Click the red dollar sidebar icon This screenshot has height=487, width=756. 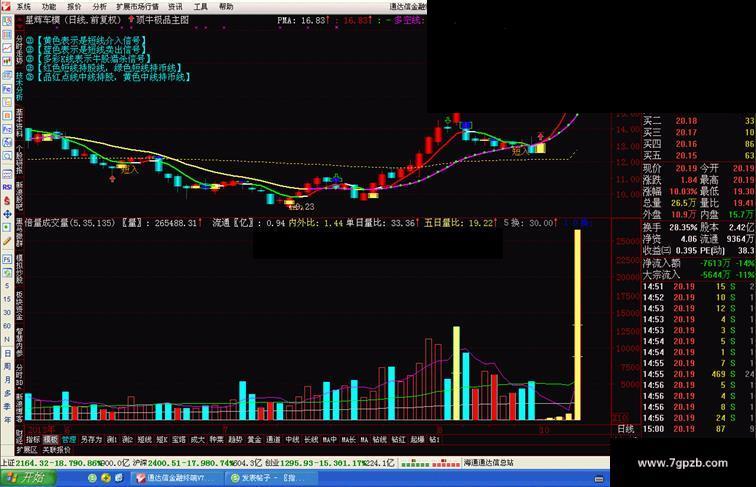pyautogui.click(x=7, y=200)
